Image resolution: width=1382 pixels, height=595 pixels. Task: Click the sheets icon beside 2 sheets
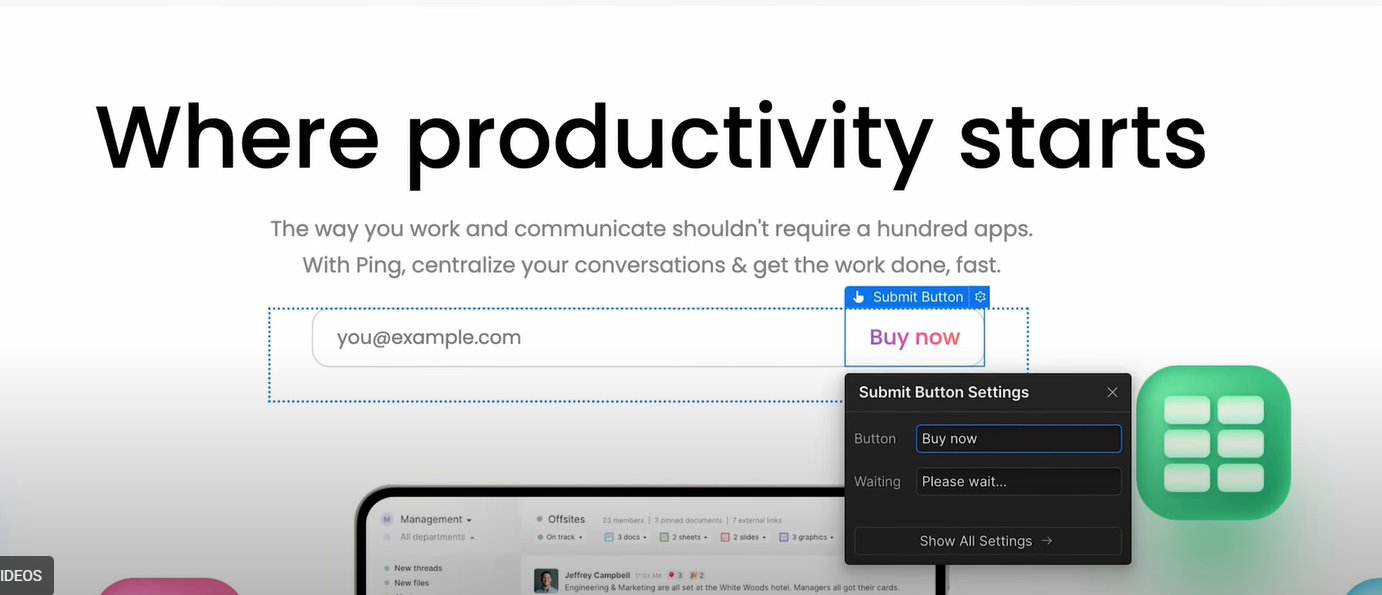click(x=664, y=537)
